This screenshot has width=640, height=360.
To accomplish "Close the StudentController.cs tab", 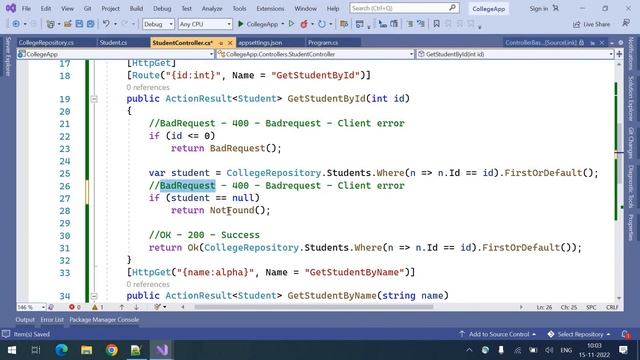I will pyautogui.click(x=230, y=42).
